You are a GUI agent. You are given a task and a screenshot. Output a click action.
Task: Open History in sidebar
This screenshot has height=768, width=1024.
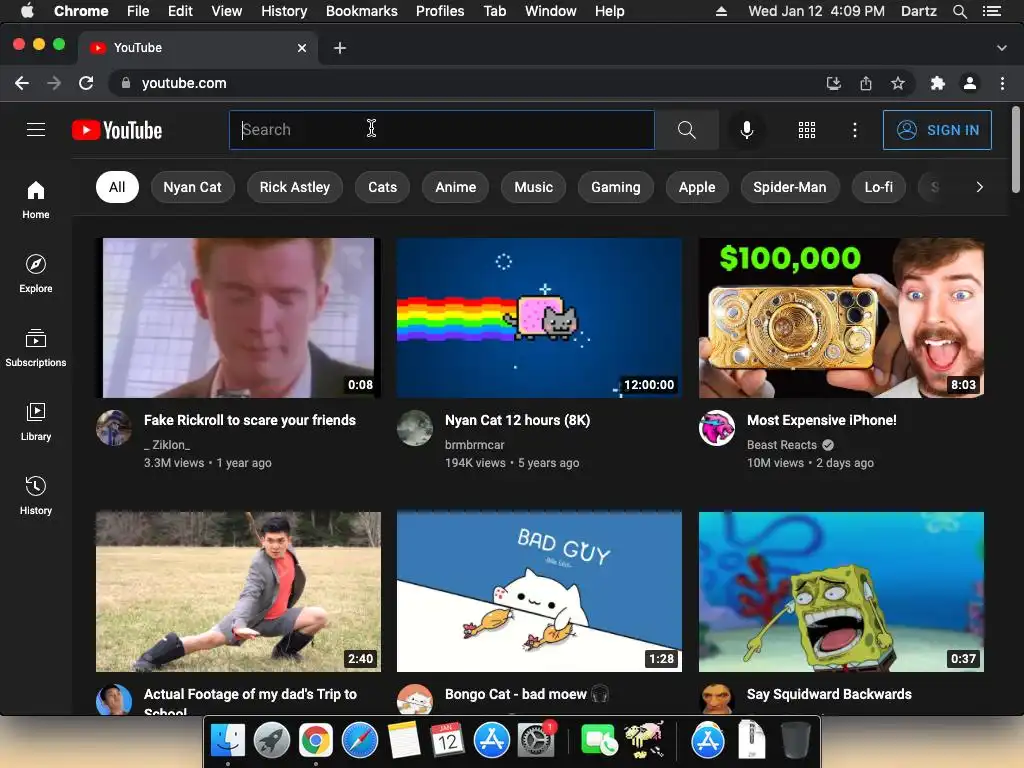click(x=36, y=496)
